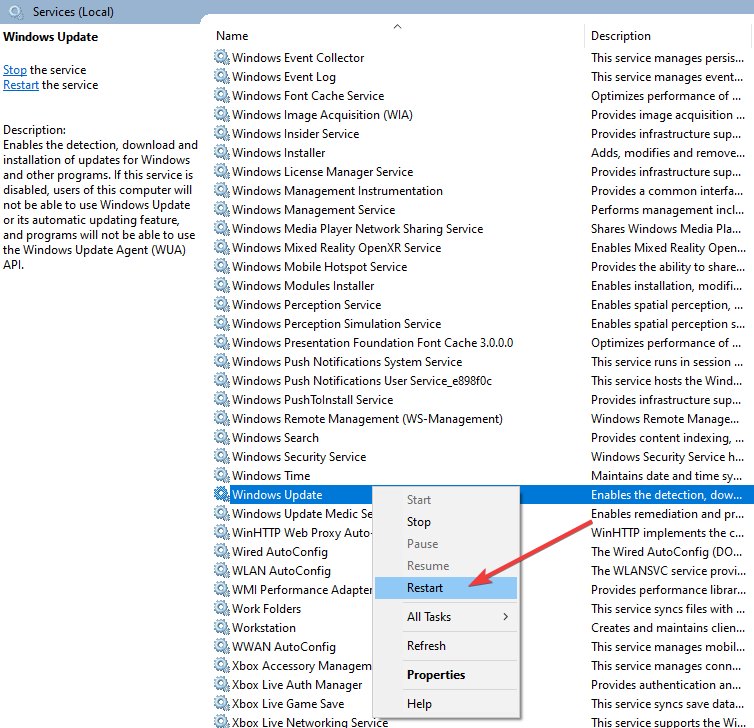Viewport: 754px width, 728px height.
Task: Click the Services (Local) header icon
Action: (x=16, y=12)
